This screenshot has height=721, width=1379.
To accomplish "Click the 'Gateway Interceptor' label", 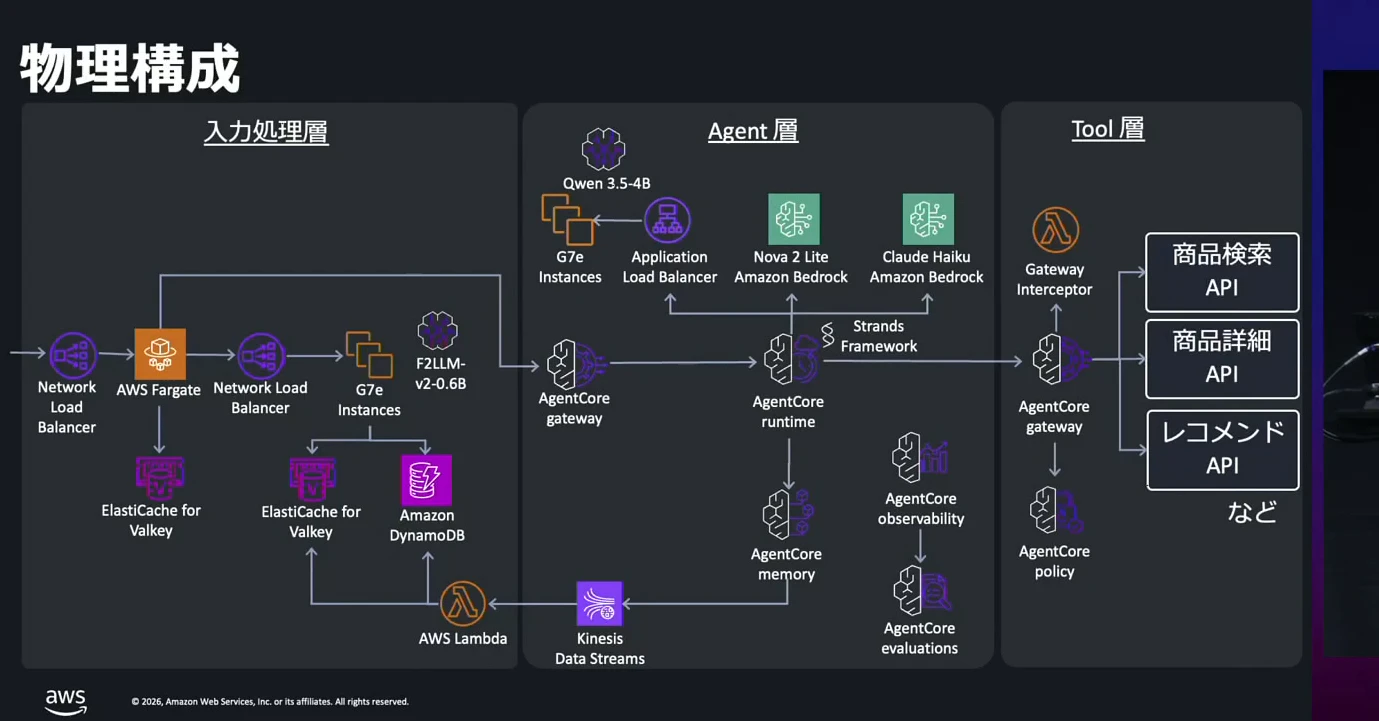I will click(x=1054, y=279).
